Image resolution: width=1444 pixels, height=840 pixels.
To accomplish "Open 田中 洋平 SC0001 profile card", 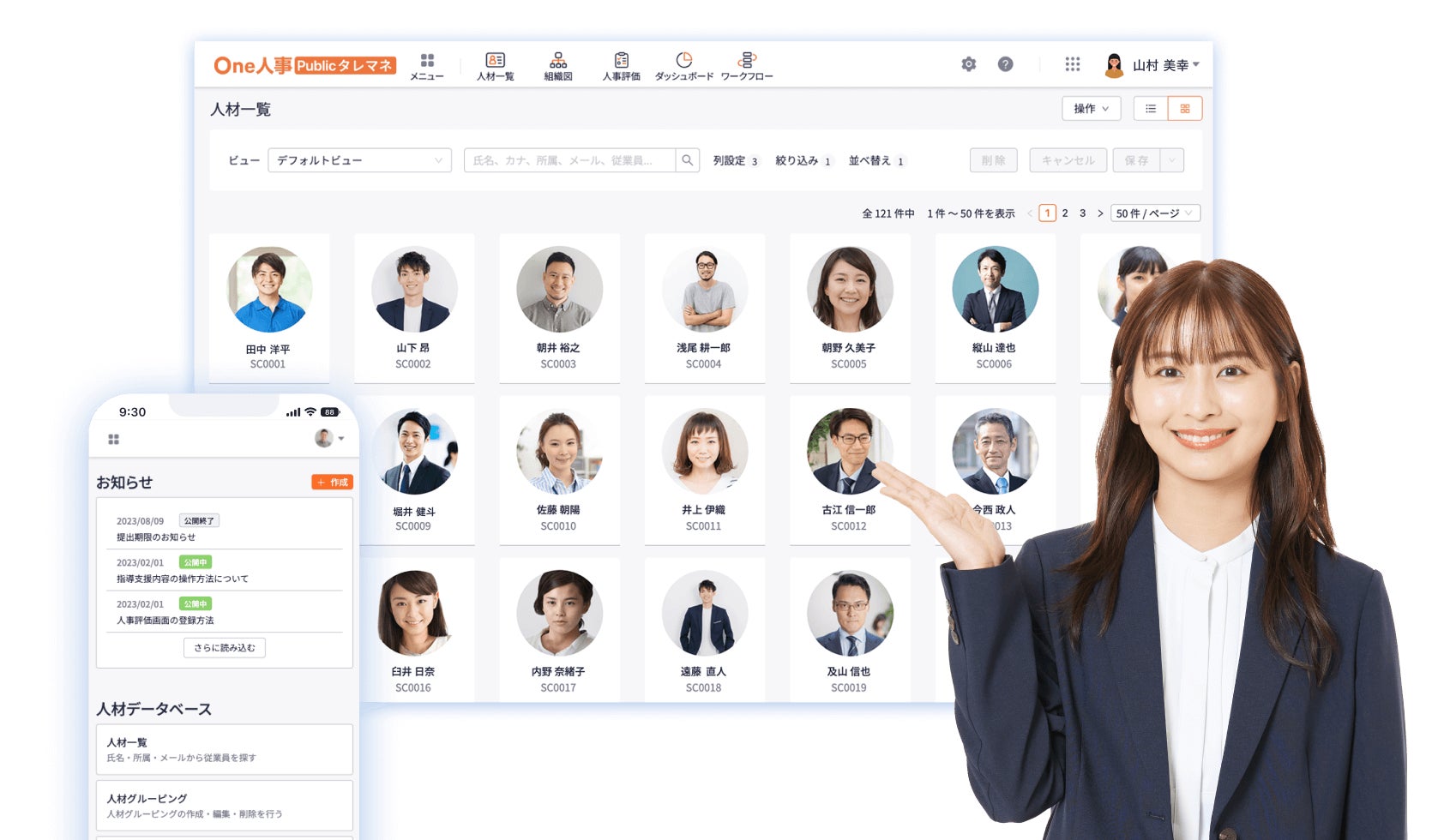I will point(269,309).
